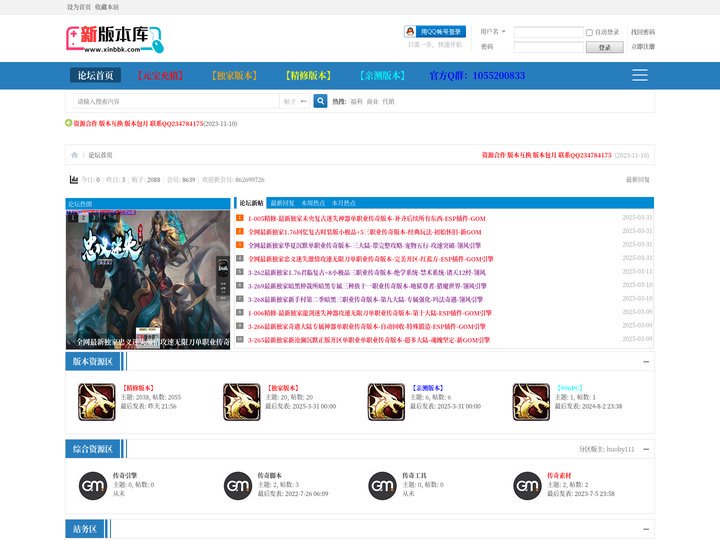This screenshot has width=720, height=540.
Task: Click the 代销 hot search keyword
Action: click(388, 101)
